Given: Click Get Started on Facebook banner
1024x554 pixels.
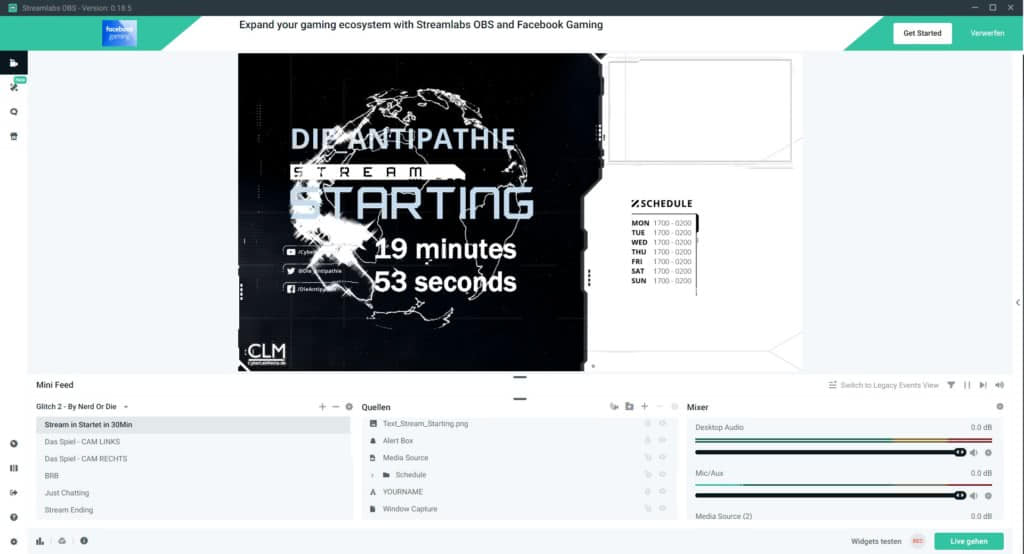Looking at the screenshot, I should [x=922, y=33].
